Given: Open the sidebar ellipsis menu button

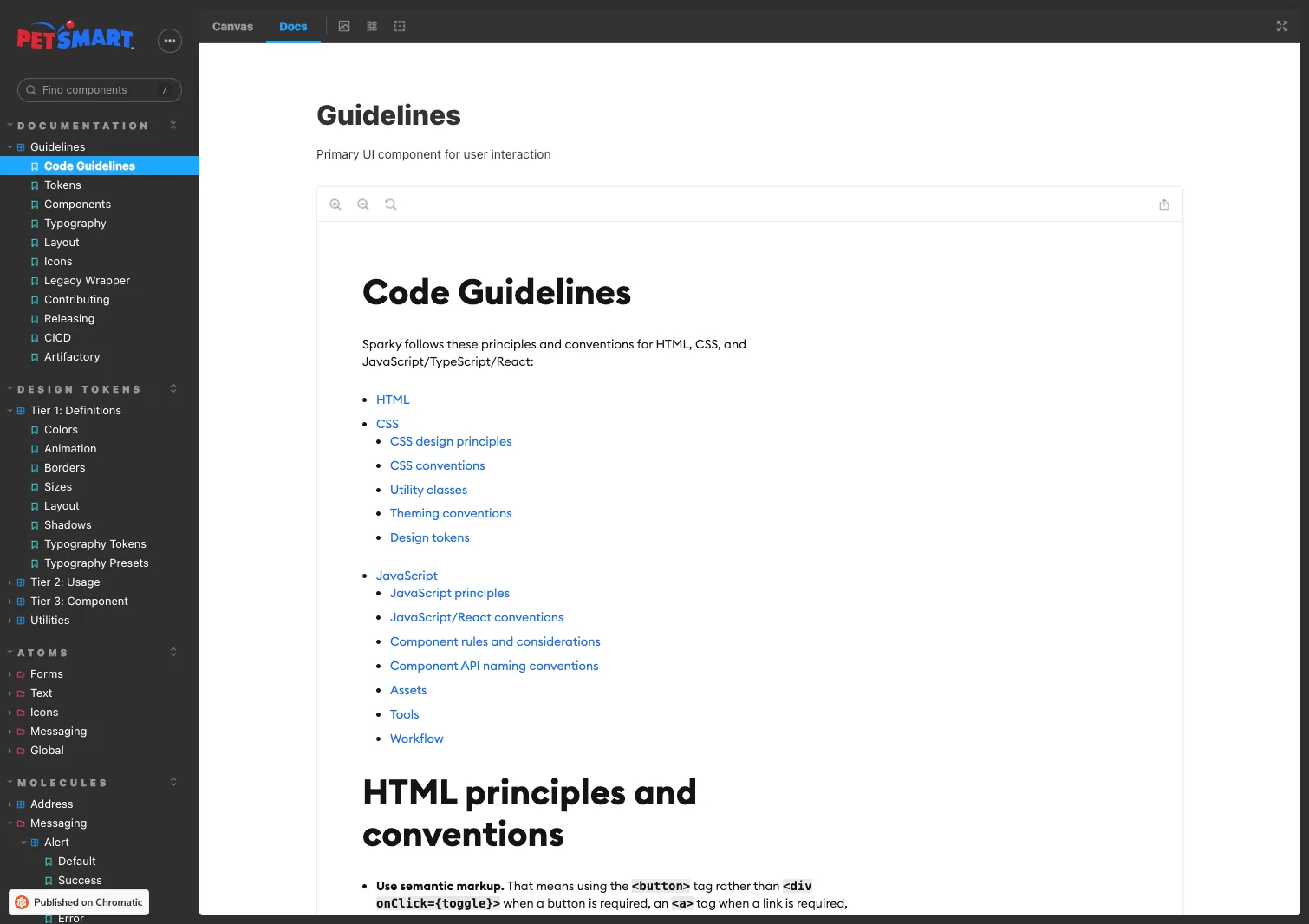Looking at the screenshot, I should click(170, 41).
